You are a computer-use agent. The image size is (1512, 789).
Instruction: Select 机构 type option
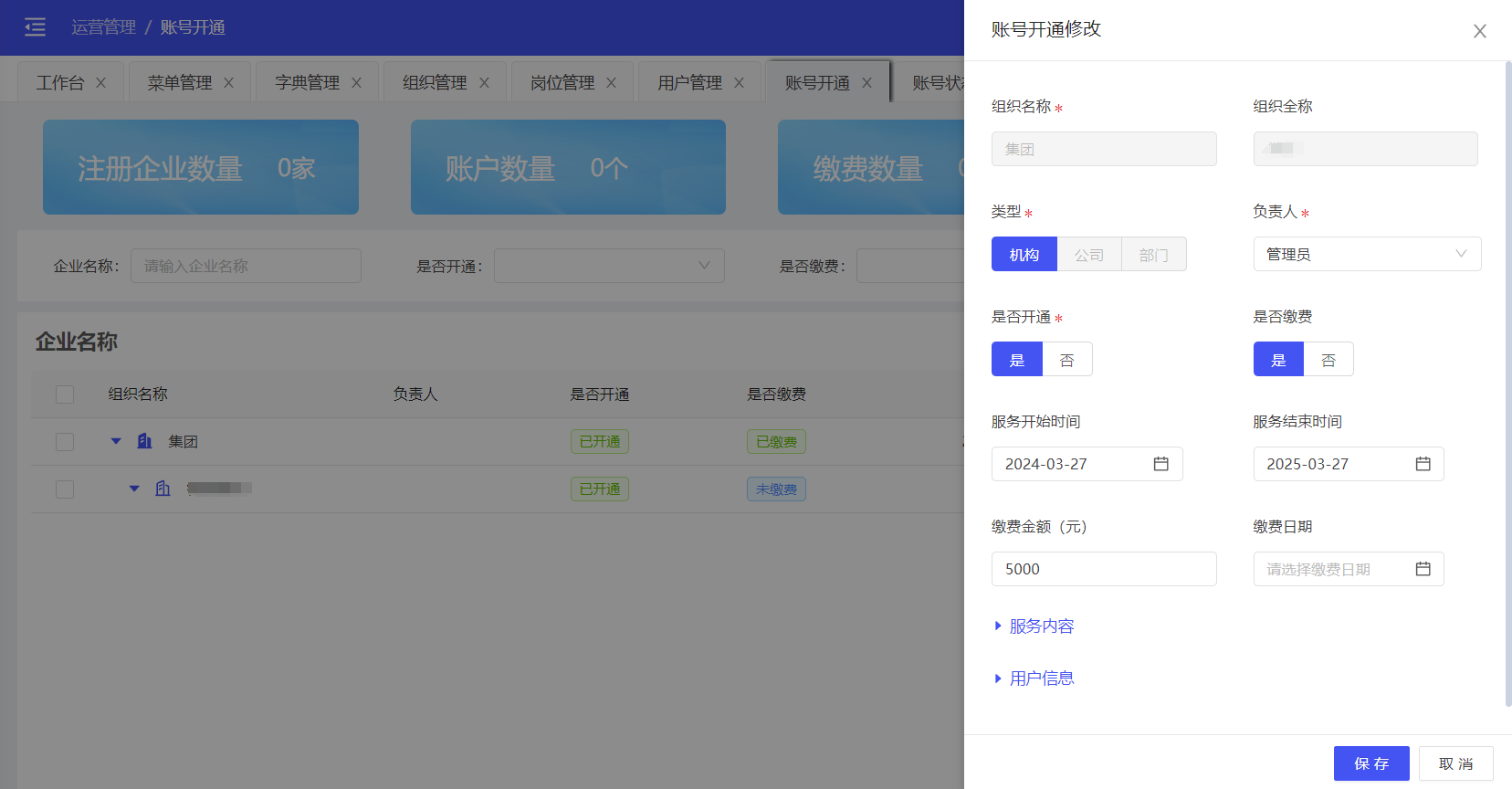click(x=1024, y=255)
